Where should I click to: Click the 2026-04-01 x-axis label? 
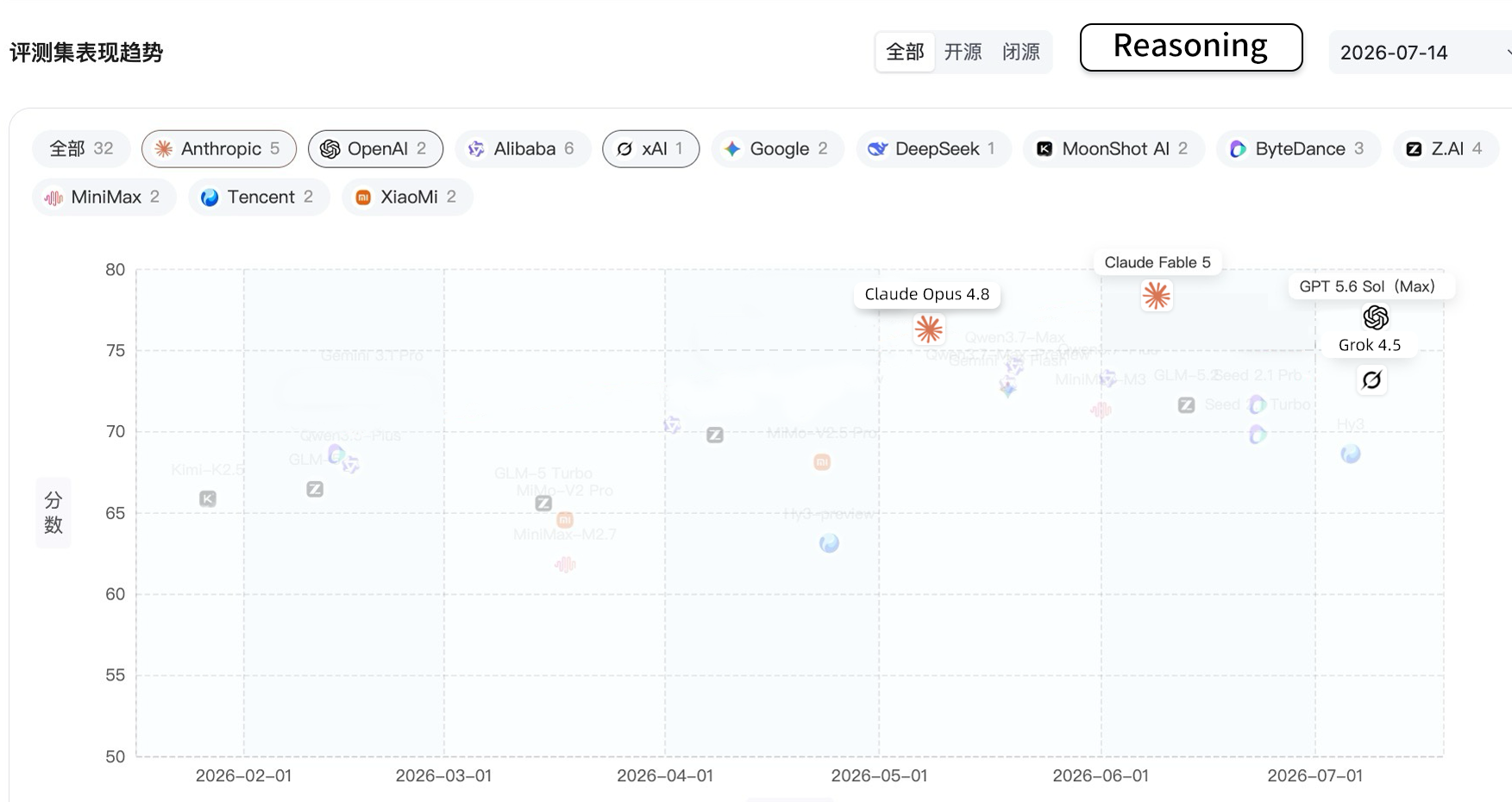tap(665, 775)
